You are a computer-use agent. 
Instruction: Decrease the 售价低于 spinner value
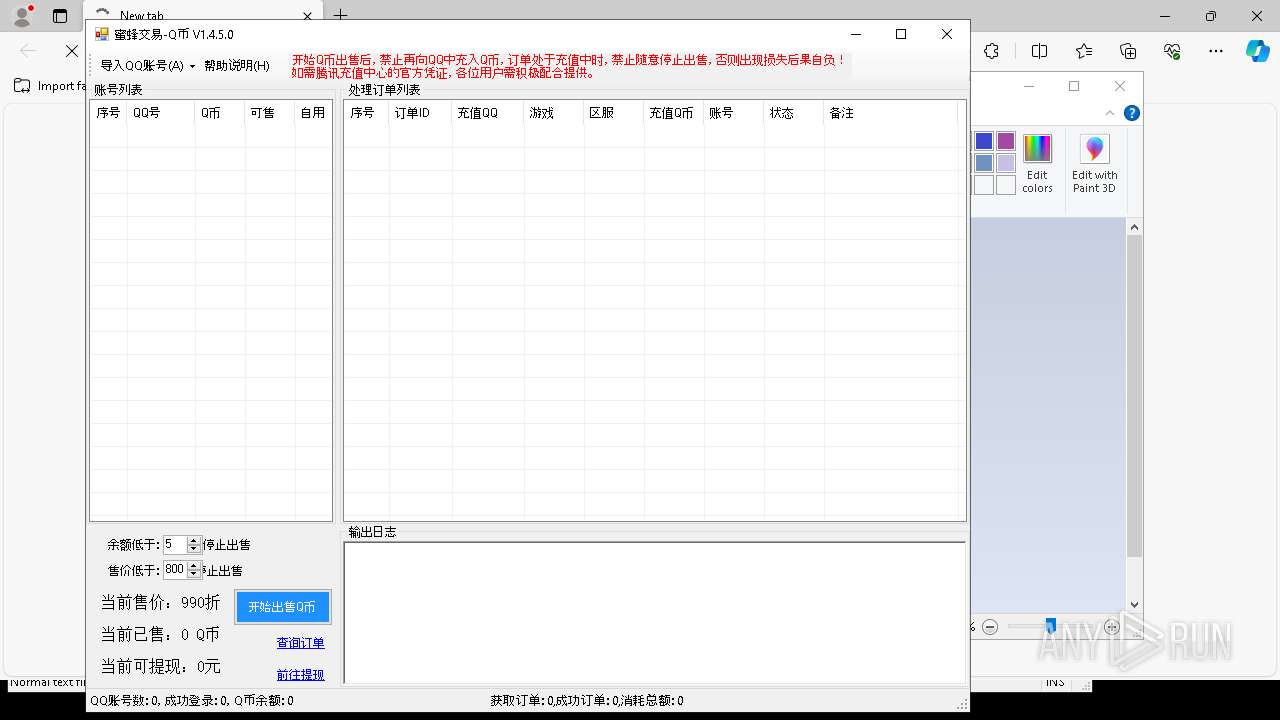194,574
